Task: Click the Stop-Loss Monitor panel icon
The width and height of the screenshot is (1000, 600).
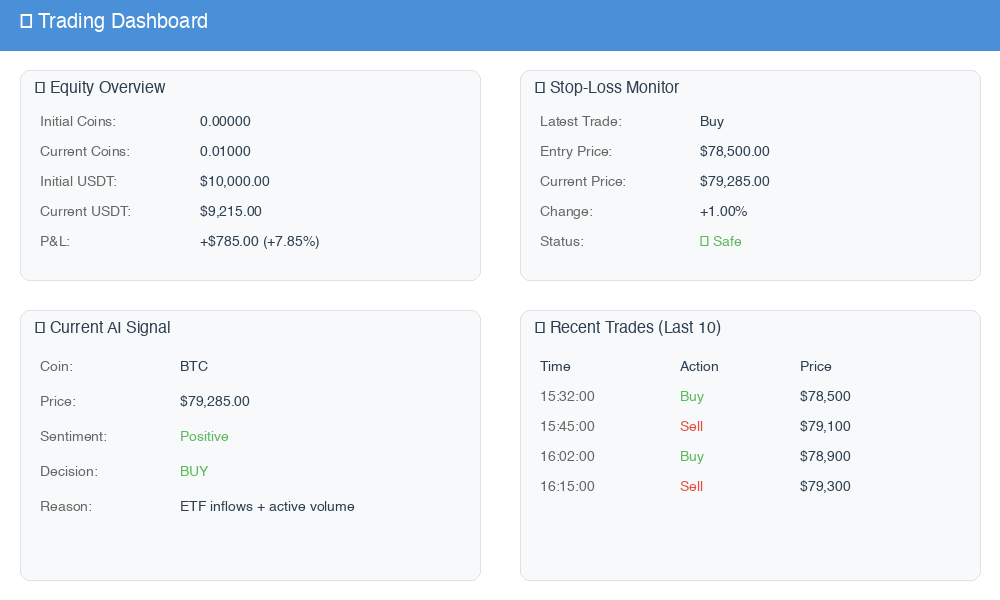Action: tap(539, 87)
